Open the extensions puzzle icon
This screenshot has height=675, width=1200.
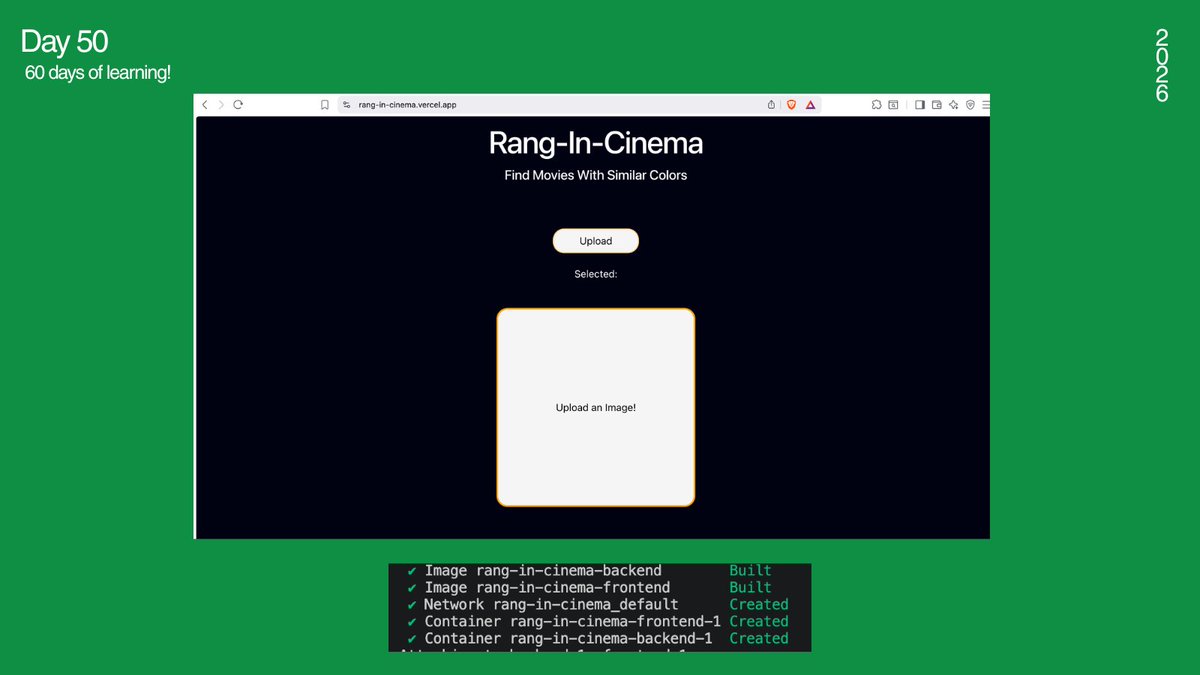pos(877,104)
